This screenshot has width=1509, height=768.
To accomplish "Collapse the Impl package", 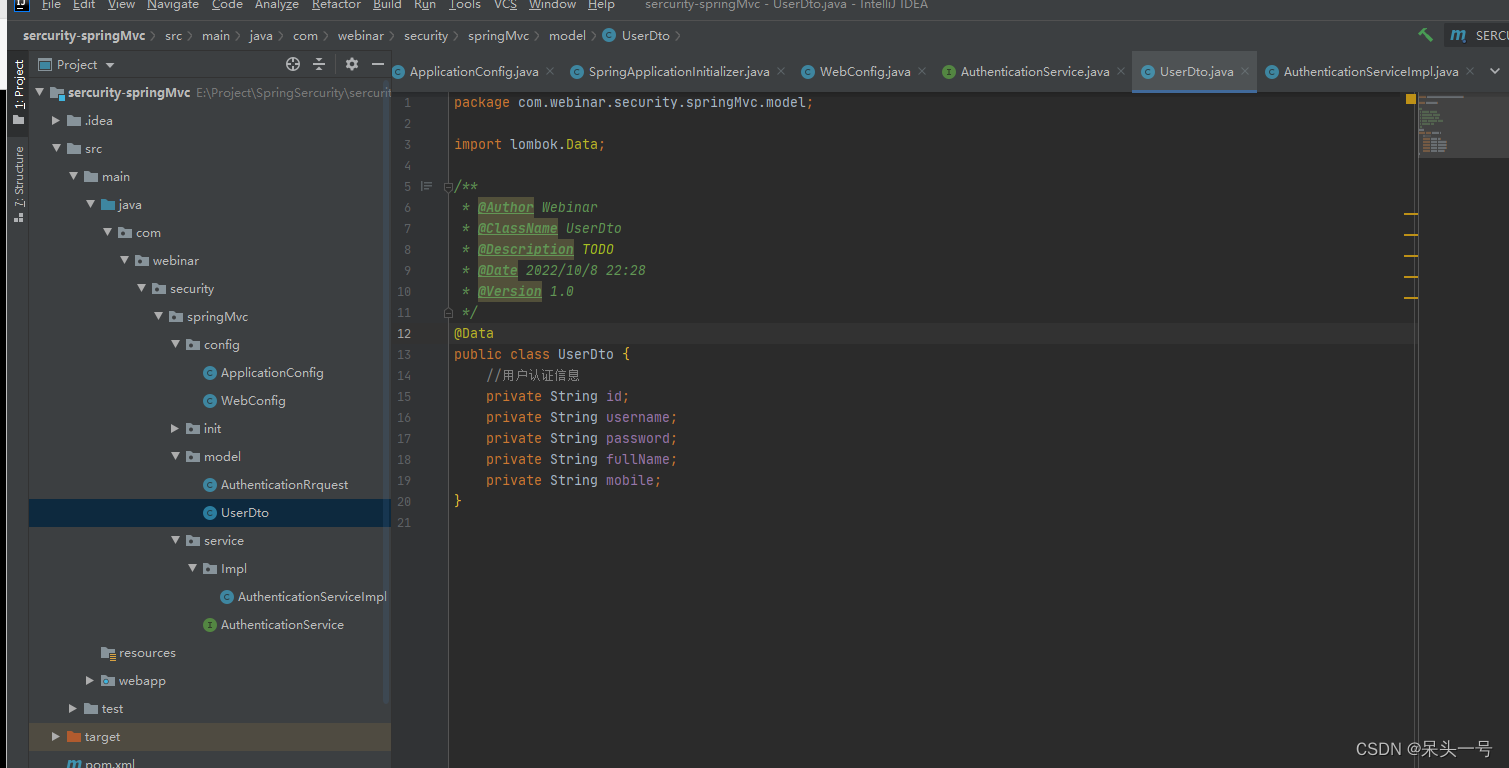I will pos(193,568).
